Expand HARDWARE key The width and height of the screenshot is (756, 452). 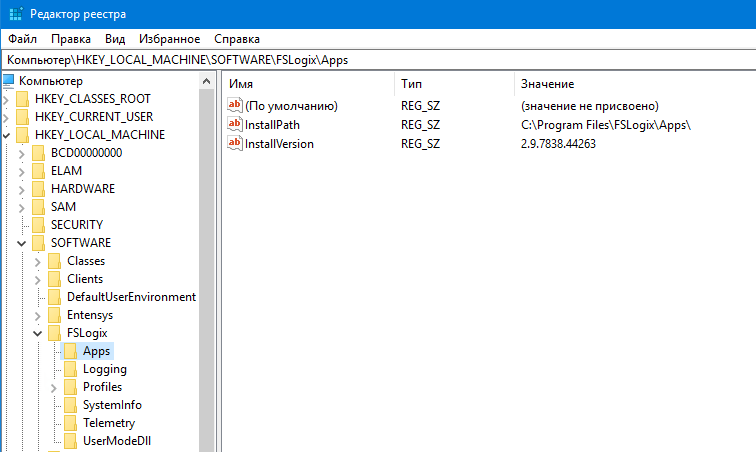(x=22, y=190)
